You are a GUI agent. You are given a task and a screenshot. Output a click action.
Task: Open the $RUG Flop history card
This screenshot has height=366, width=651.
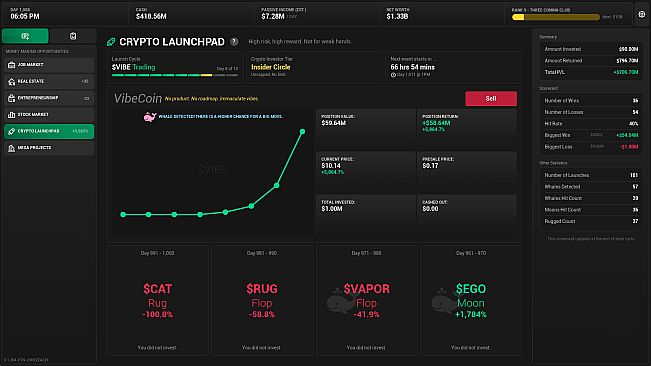[x=262, y=300]
